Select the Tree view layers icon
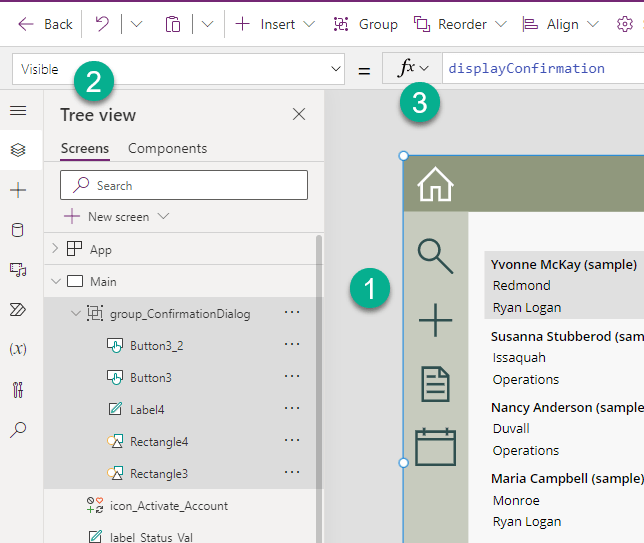The width and height of the screenshot is (644, 543). tap(18, 150)
